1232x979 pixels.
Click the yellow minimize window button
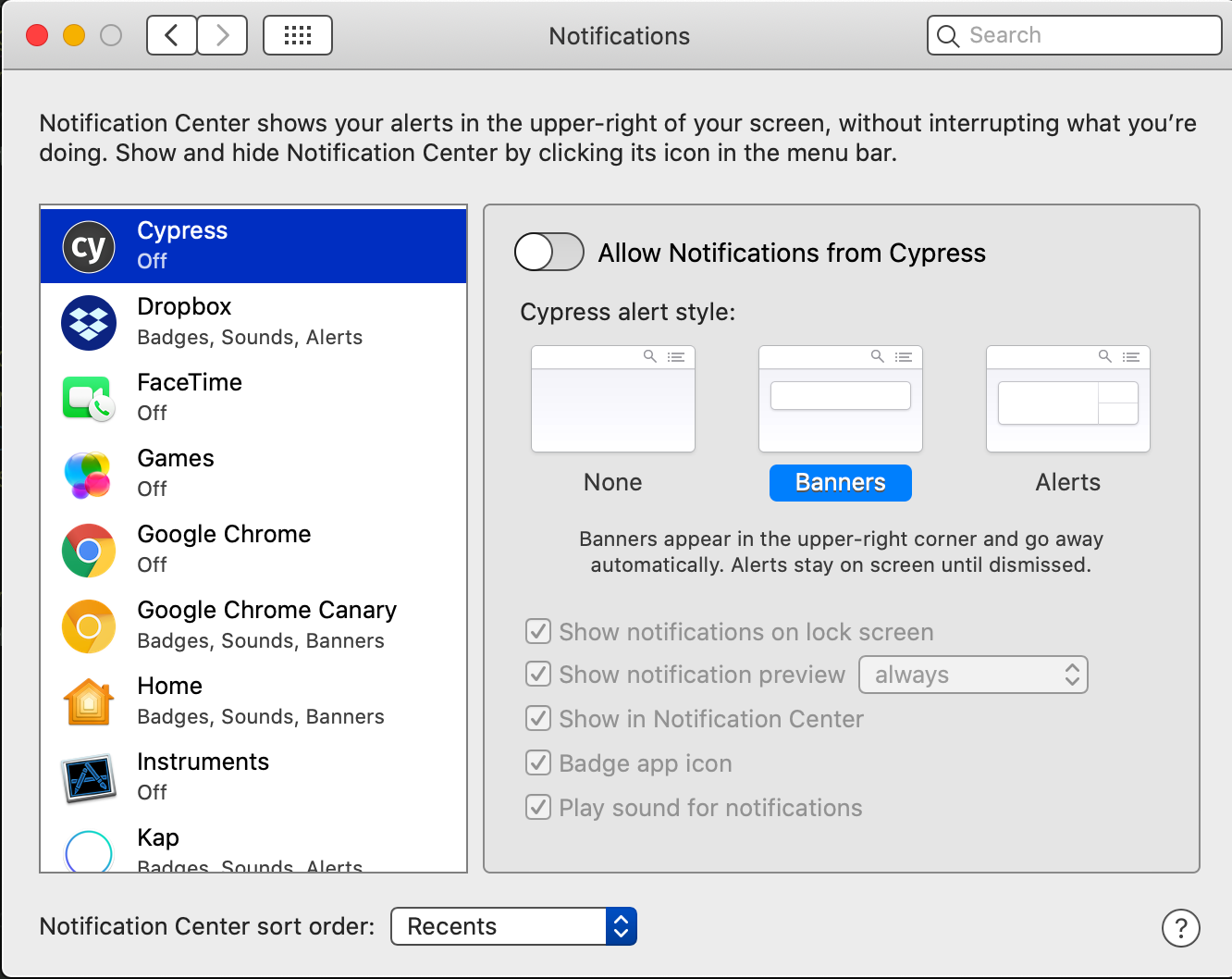(74, 35)
